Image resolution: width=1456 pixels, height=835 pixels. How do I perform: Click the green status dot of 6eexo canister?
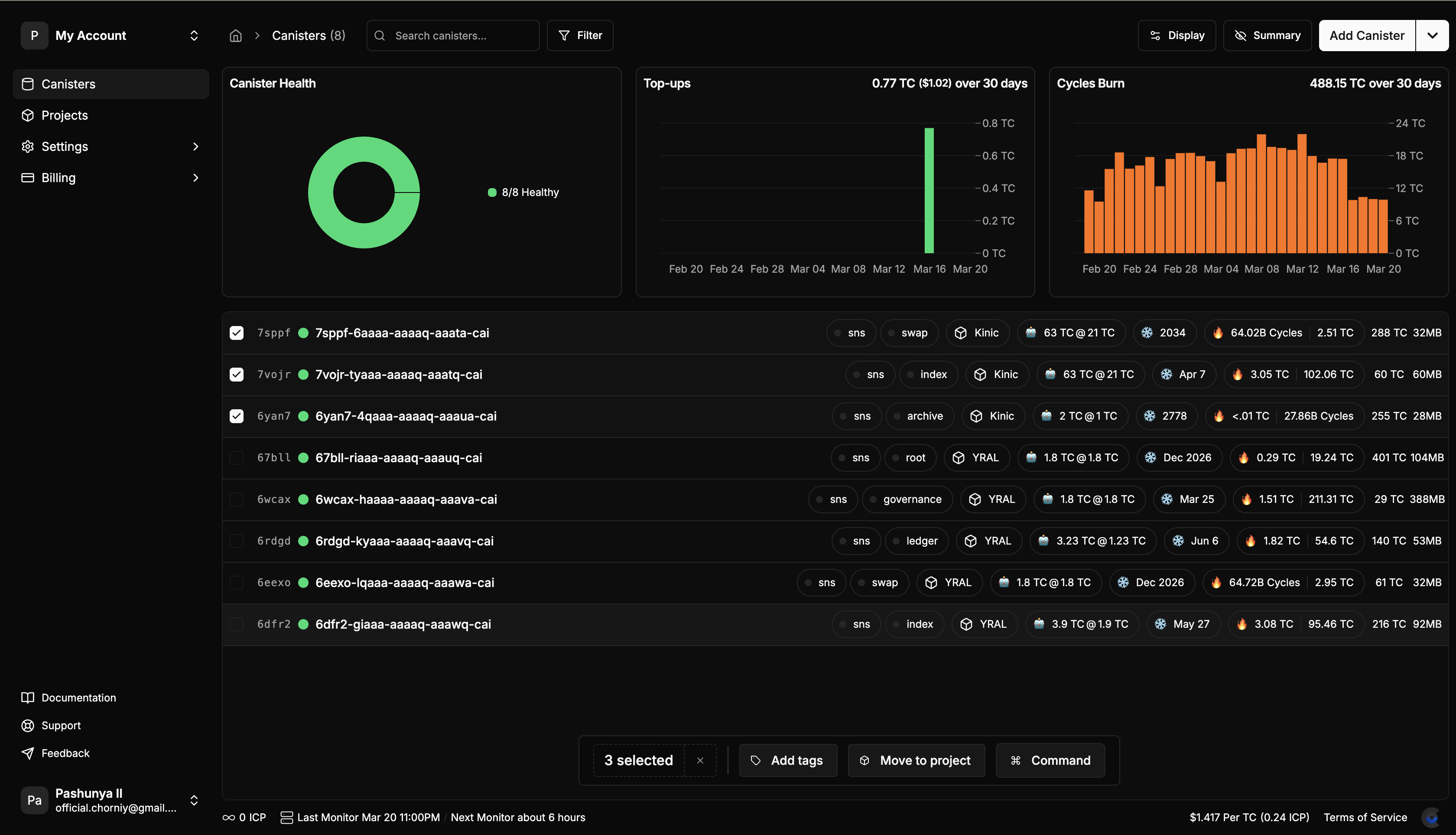304,583
